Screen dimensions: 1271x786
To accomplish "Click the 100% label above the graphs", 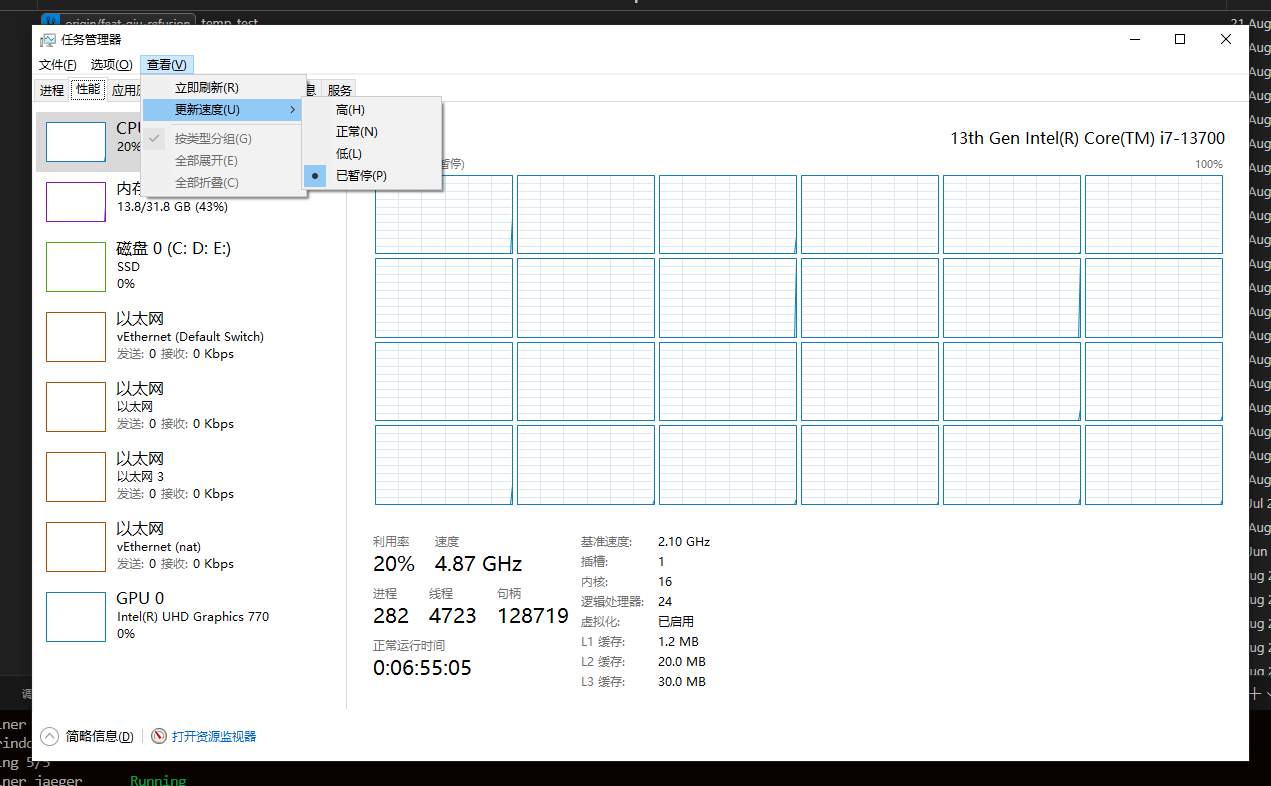I will click(x=1209, y=164).
